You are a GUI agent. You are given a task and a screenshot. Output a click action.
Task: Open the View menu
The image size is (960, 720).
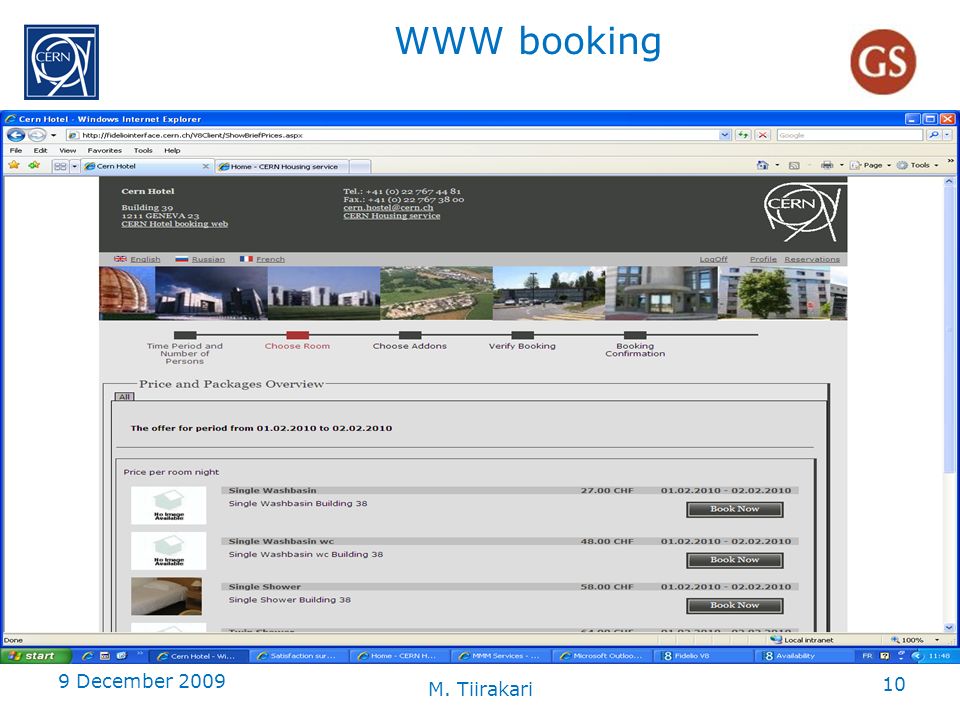click(x=67, y=151)
